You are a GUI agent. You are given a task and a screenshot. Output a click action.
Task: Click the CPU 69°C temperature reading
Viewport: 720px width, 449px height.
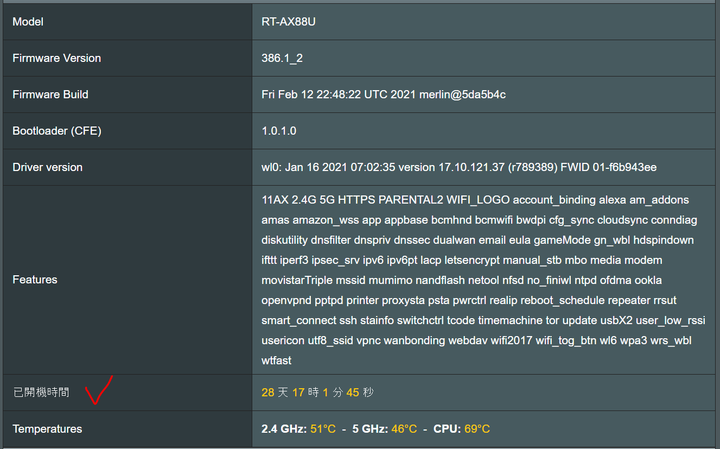(x=461, y=429)
